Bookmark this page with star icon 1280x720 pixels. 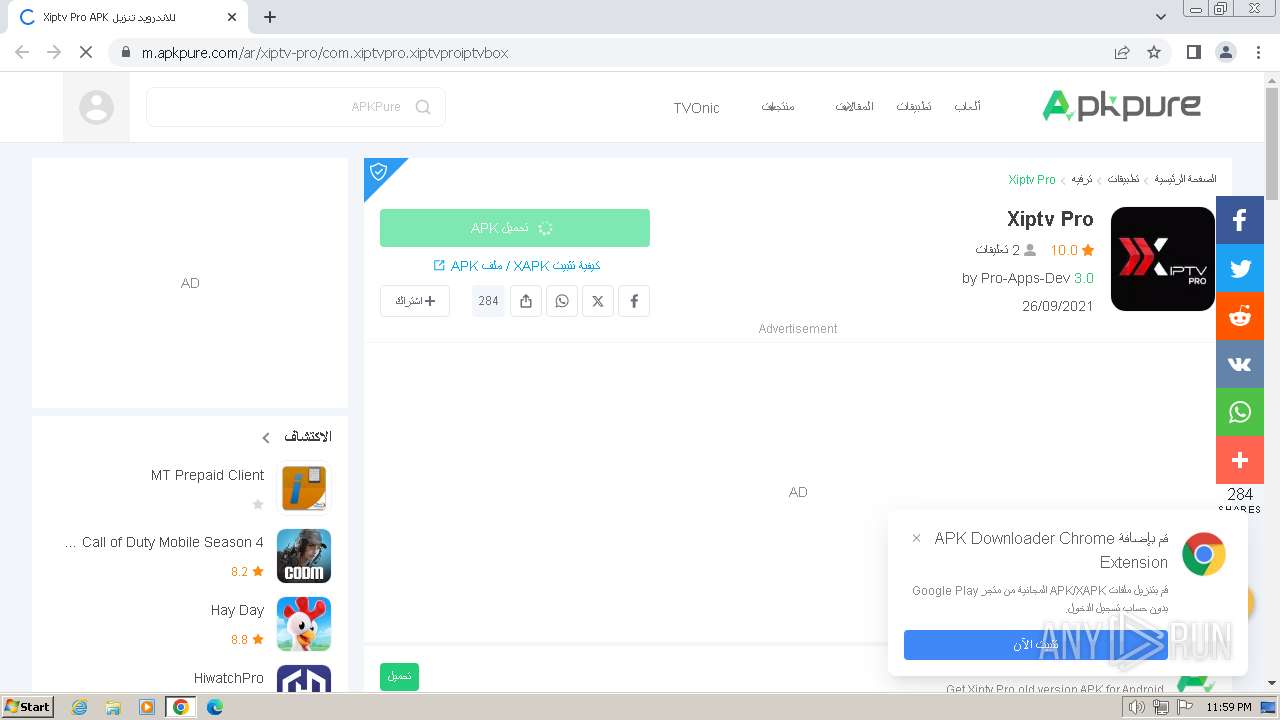(1154, 52)
